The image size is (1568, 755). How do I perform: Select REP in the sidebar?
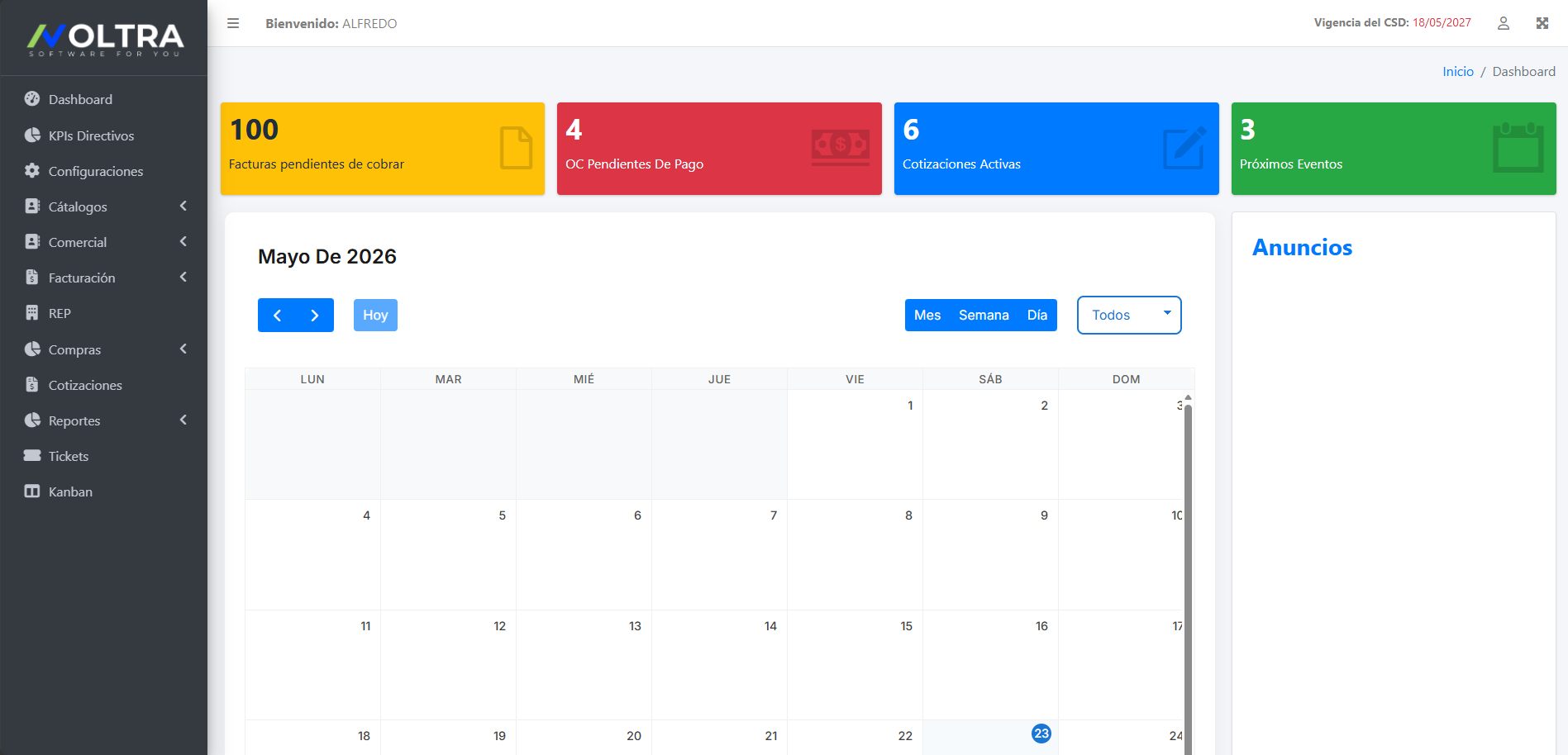pos(103,313)
